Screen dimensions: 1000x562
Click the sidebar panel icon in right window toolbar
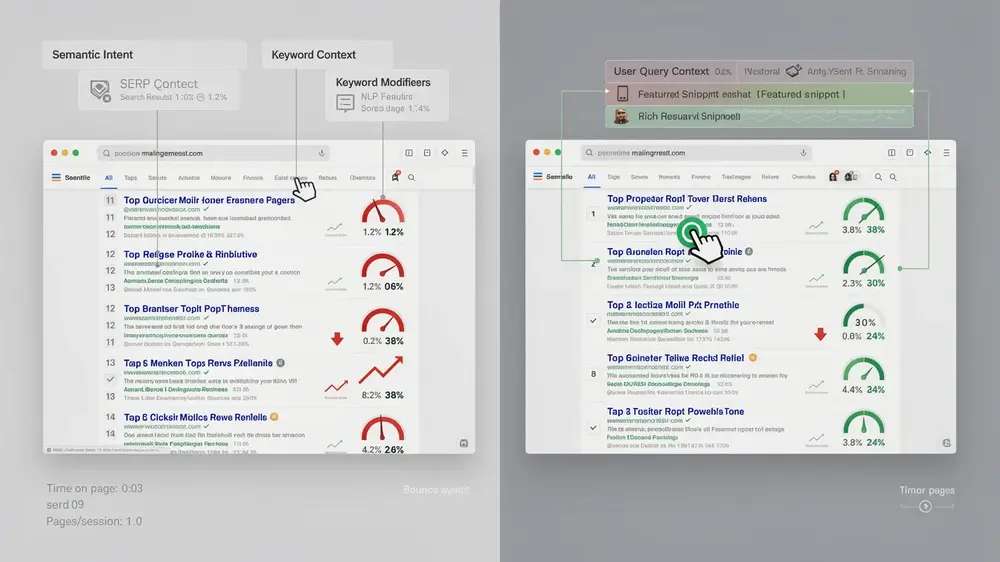892,153
